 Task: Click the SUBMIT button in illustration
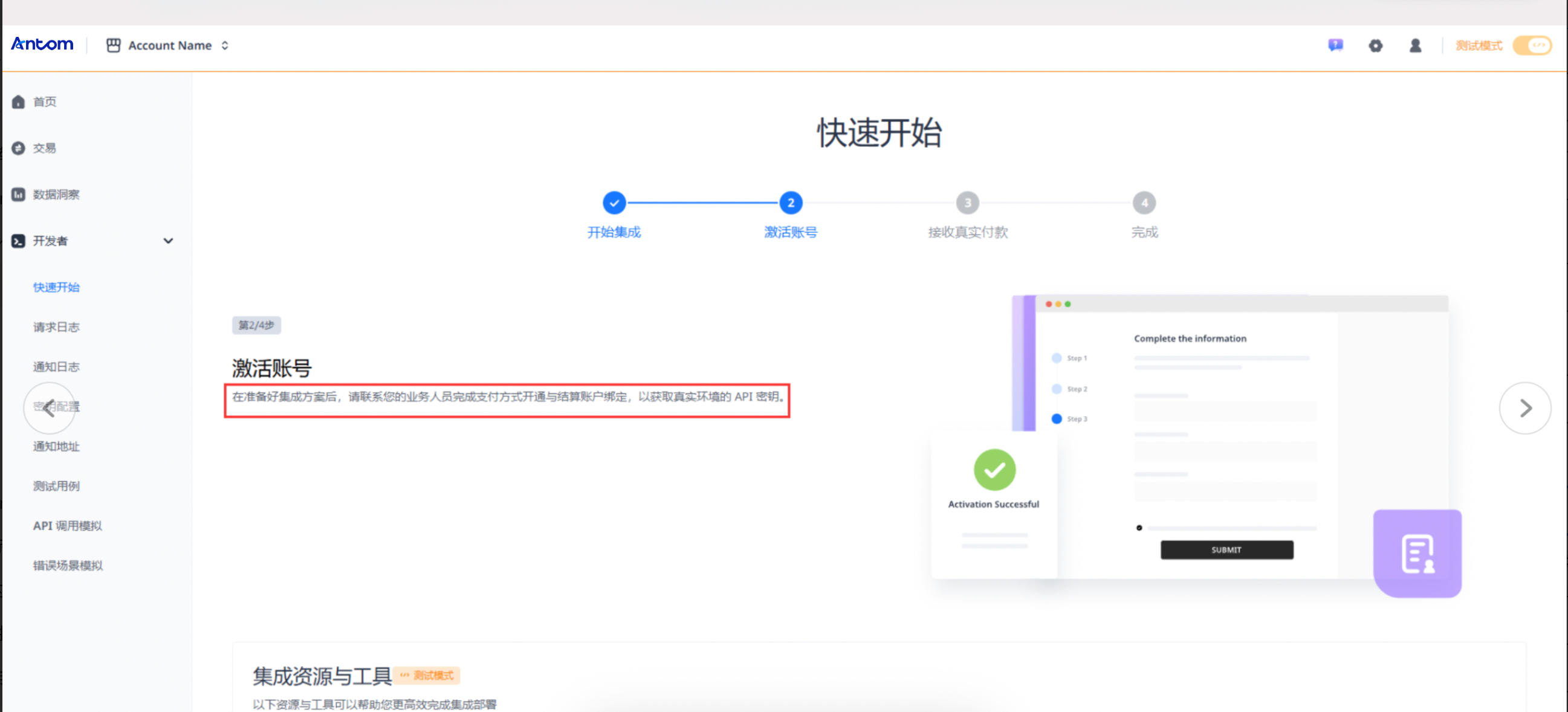pyautogui.click(x=1226, y=549)
